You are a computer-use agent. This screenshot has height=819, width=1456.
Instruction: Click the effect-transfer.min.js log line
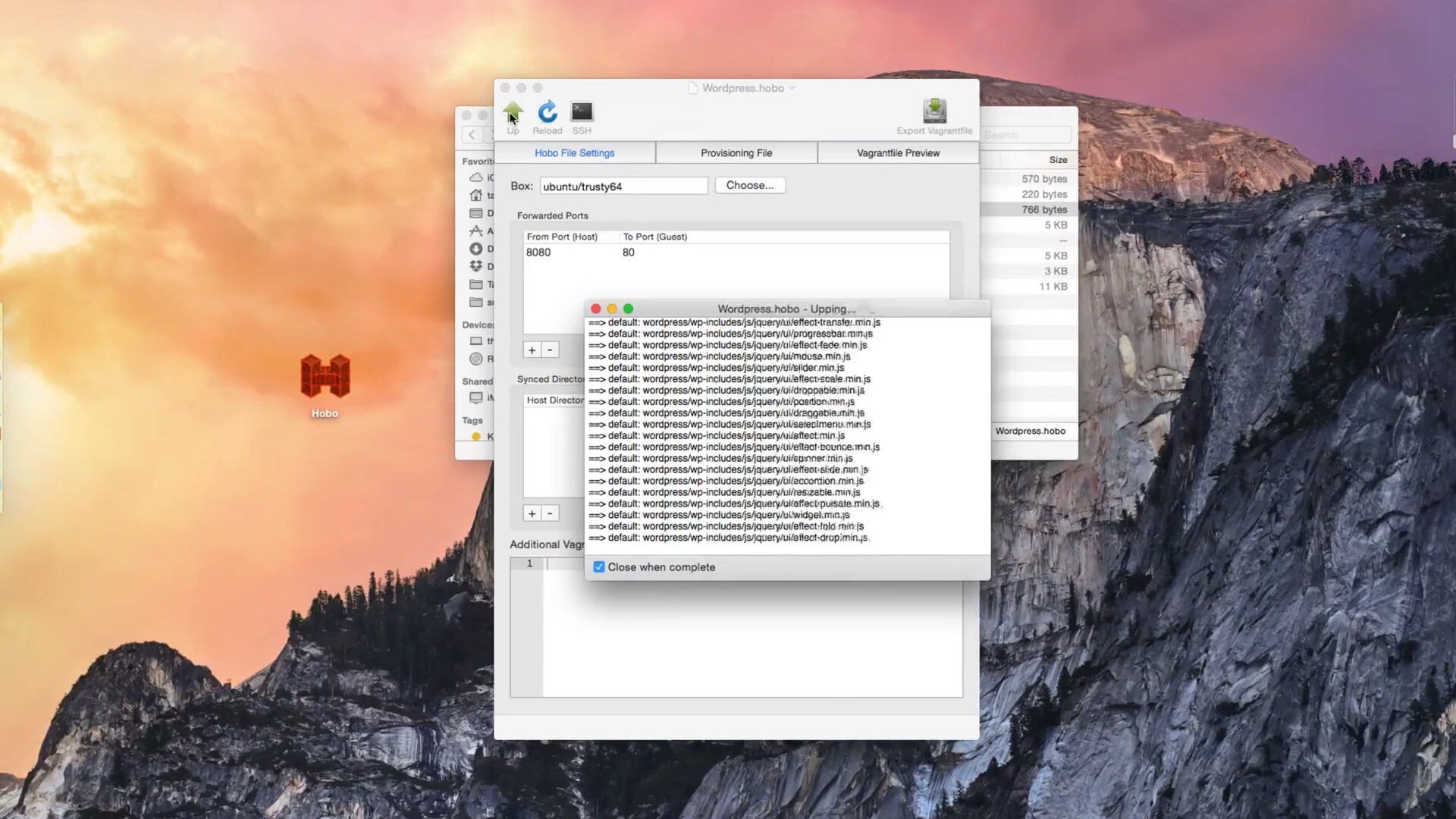point(734,322)
